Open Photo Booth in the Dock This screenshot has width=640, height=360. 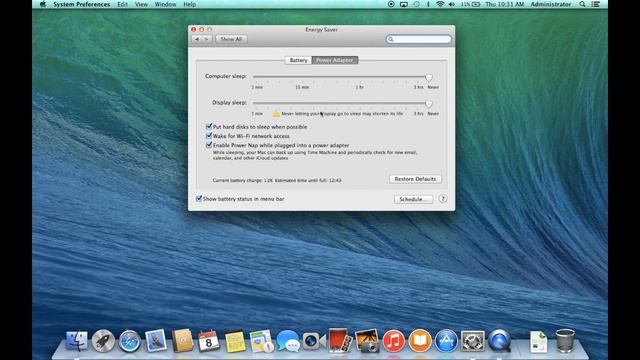tap(340, 340)
